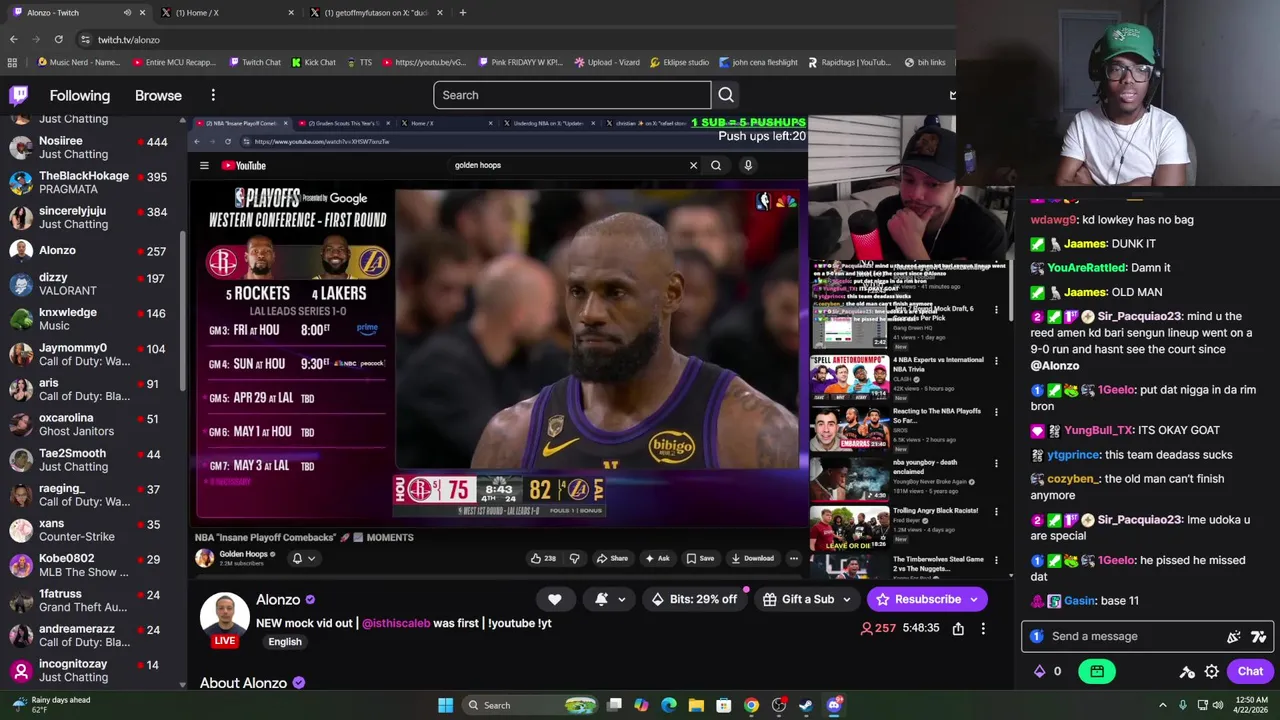Click the @isthiscaleb mention link
Screen dimensions: 1280x720
tap(396, 623)
